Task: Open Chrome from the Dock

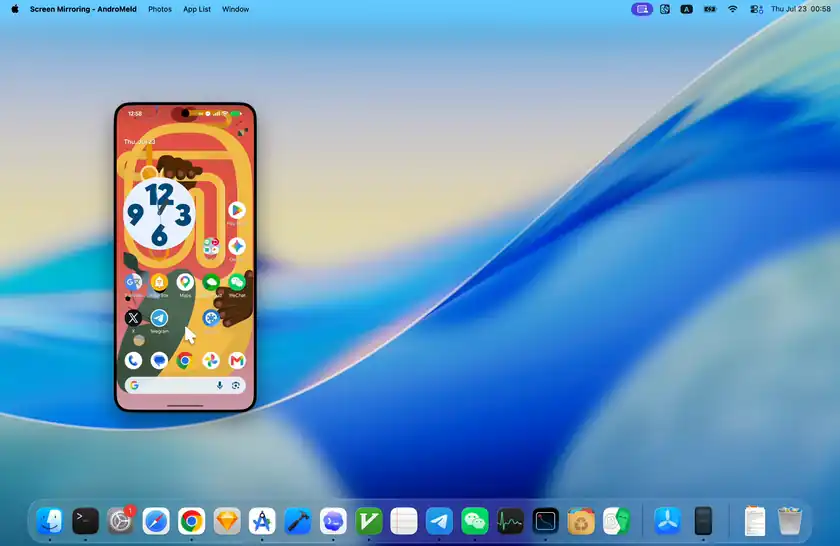Action: [x=191, y=521]
